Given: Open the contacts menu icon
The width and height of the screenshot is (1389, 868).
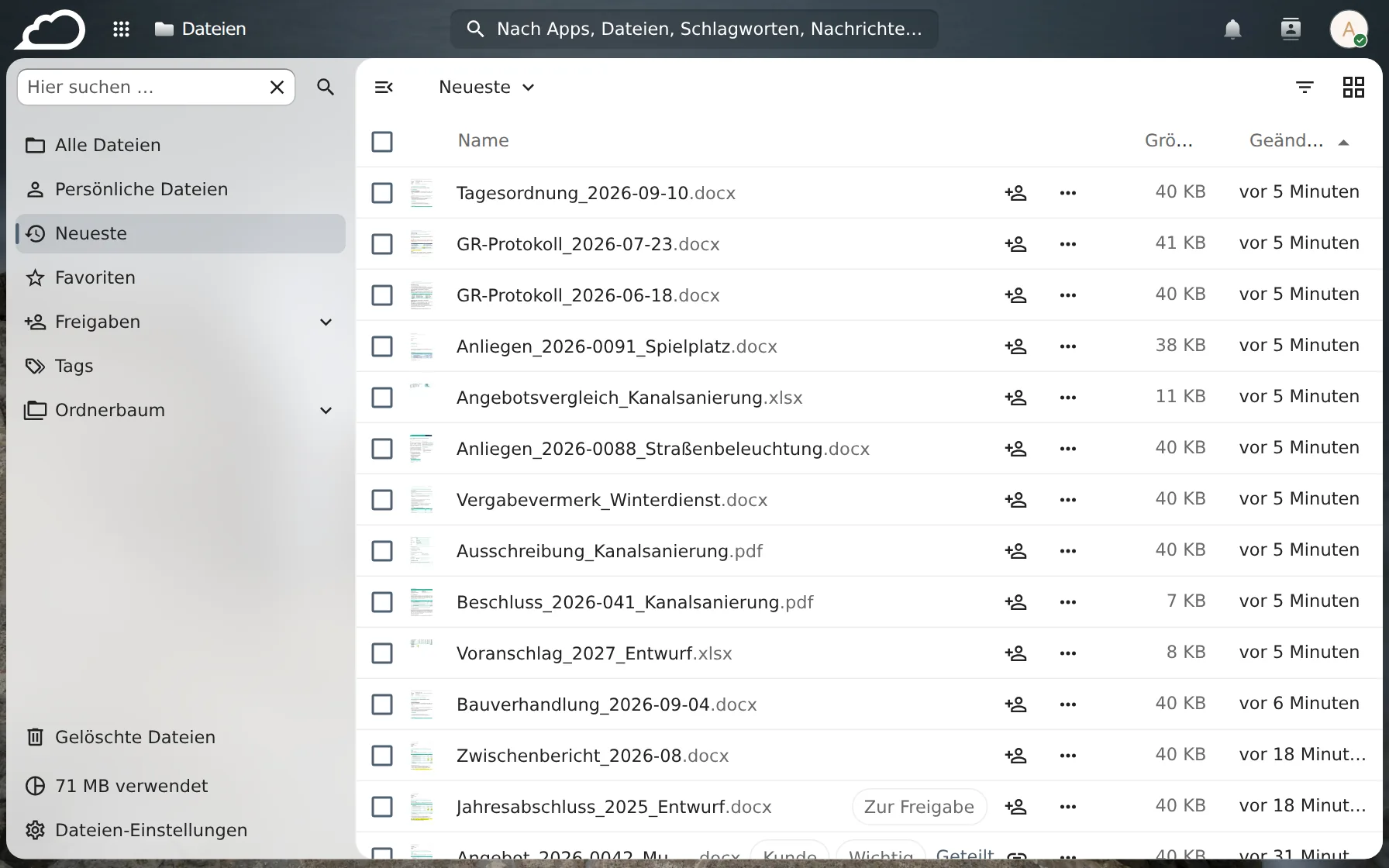Looking at the screenshot, I should tap(1291, 29).
